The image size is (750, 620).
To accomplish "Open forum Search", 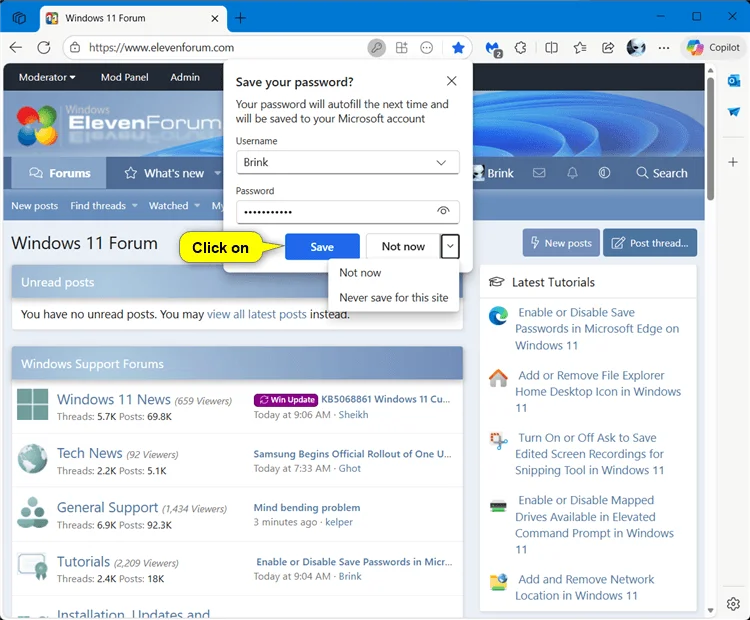I will [x=662, y=173].
